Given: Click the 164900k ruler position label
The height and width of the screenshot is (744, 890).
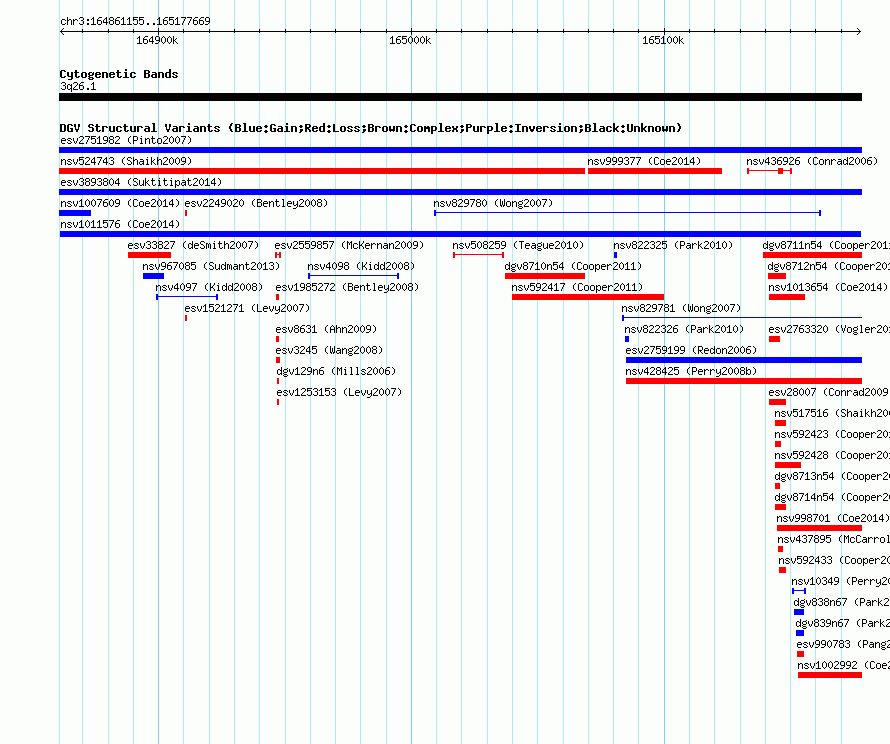Looking at the screenshot, I should [157, 40].
